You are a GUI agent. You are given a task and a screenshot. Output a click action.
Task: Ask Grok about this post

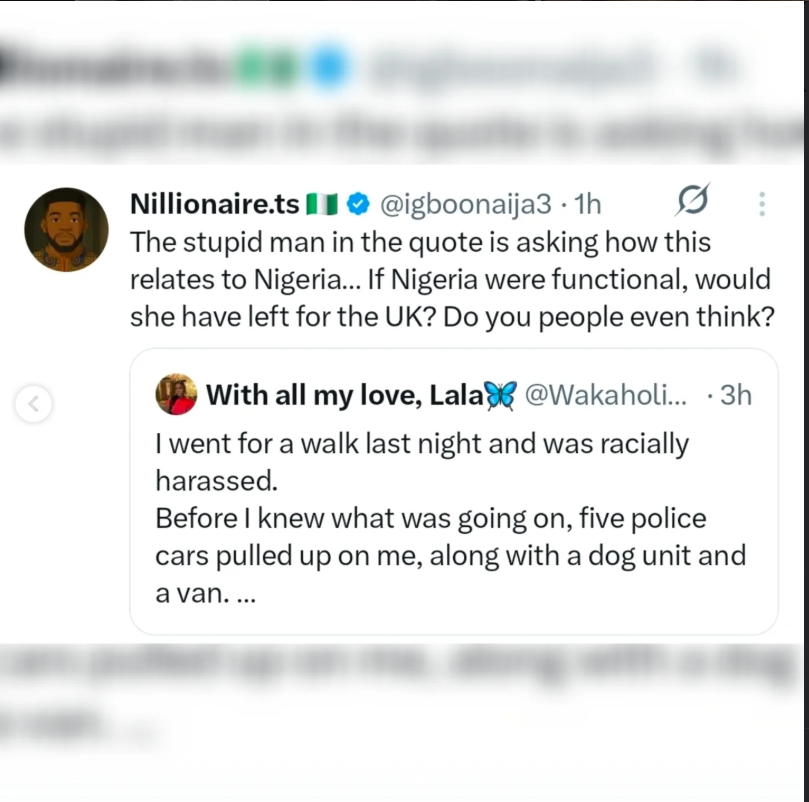click(694, 201)
